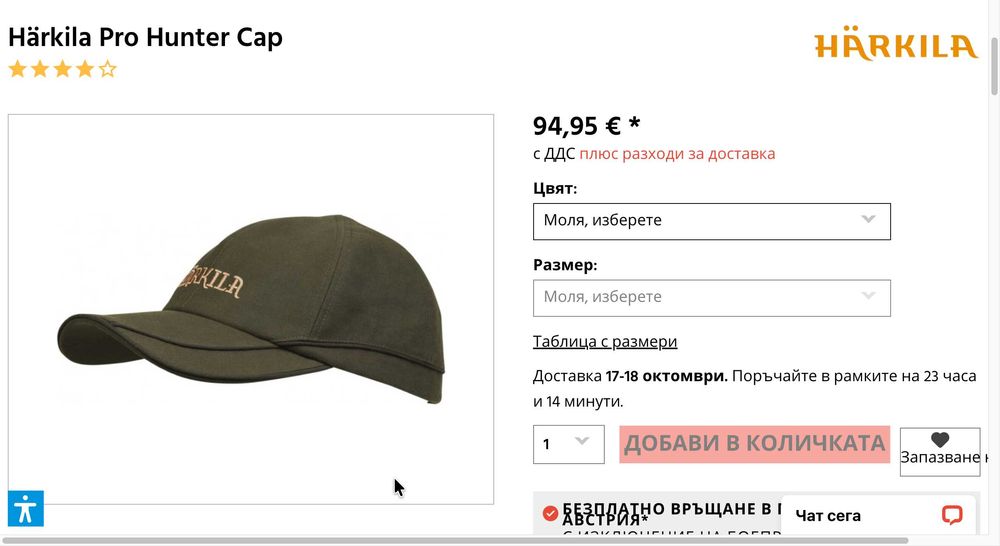The width and height of the screenshot is (1000, 546).
Task: Click the heart wishlist icon
Action: (940, 439)
